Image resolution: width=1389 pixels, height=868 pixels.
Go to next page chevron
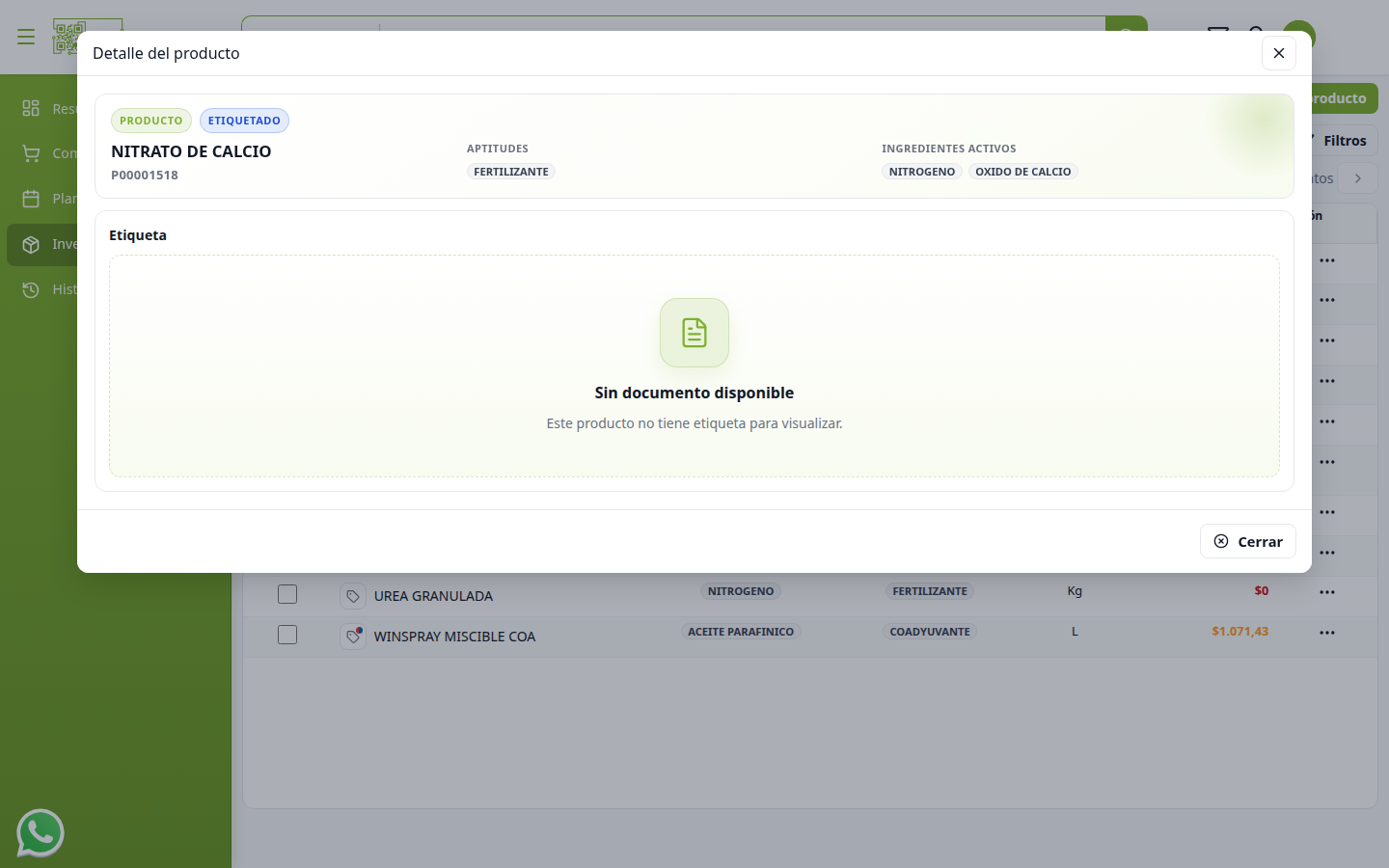pos(1358,178)
